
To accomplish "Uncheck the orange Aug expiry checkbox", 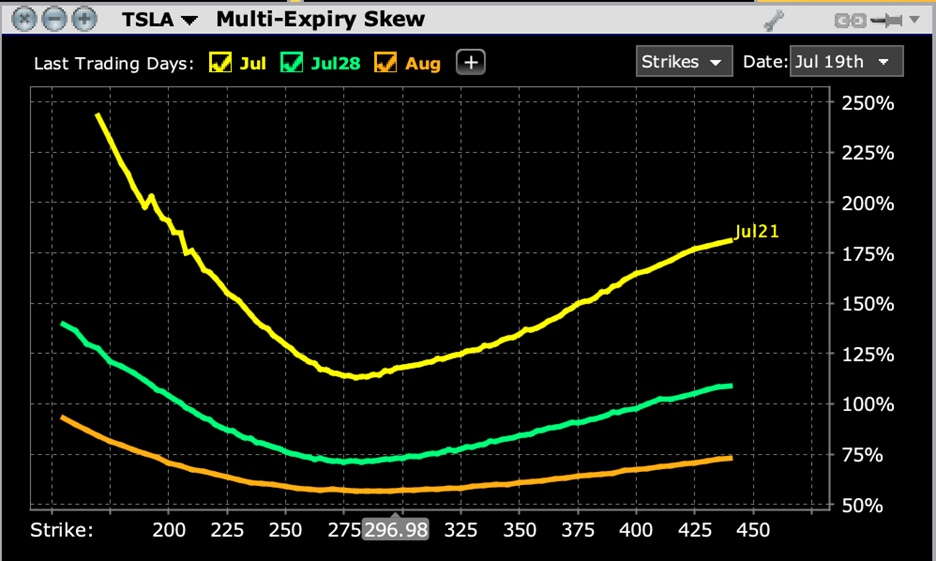I will point(385,62).
